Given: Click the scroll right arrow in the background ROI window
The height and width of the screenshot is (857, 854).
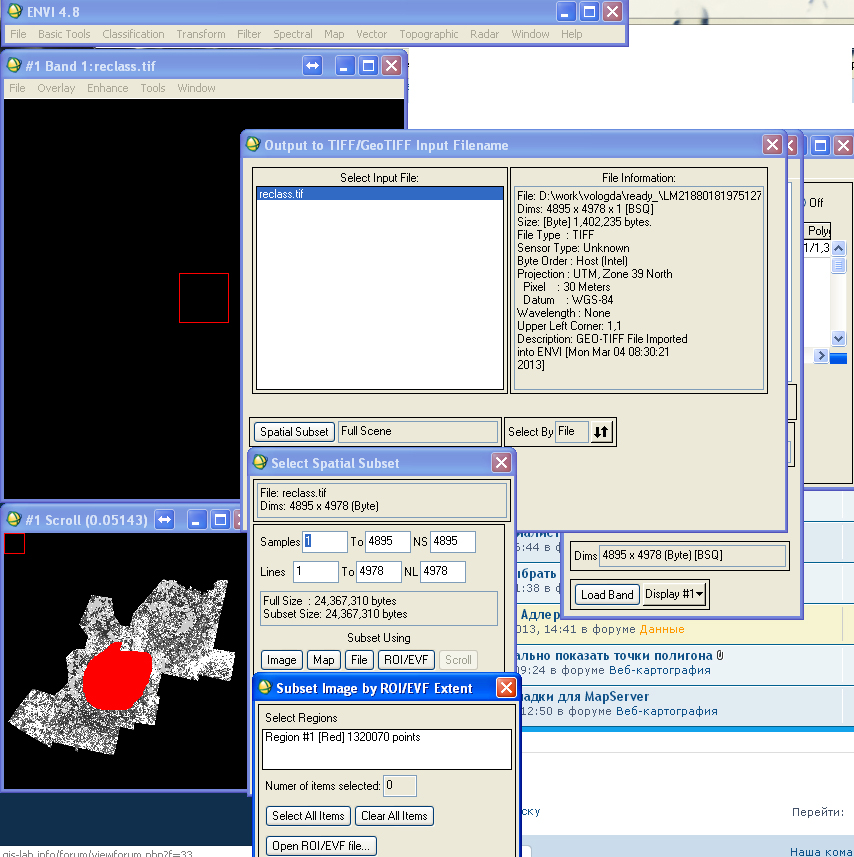Looking at the screenshot, I should tap(820, 356).
